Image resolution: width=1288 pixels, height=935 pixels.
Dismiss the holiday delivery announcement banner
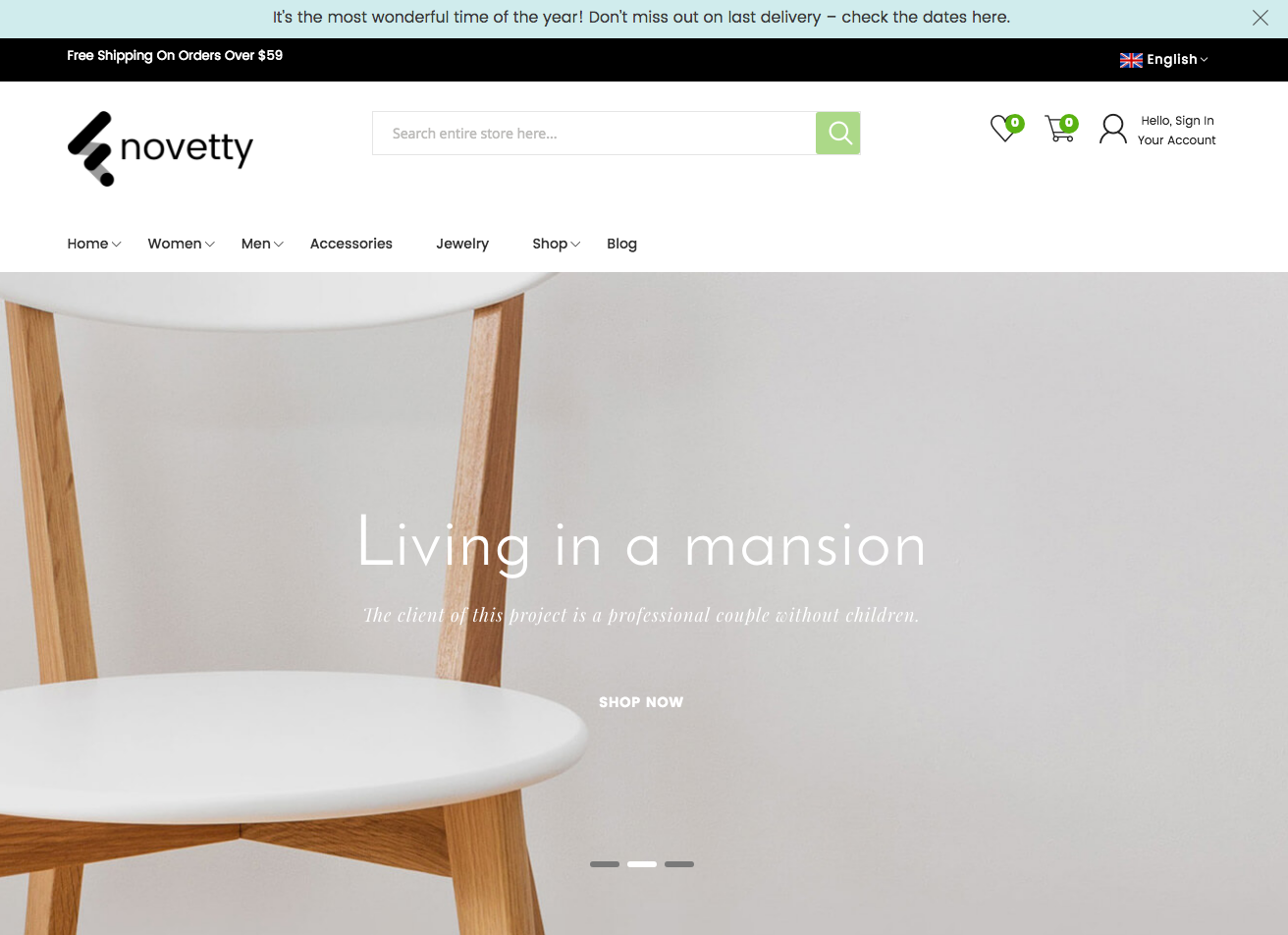point(1261,18)
